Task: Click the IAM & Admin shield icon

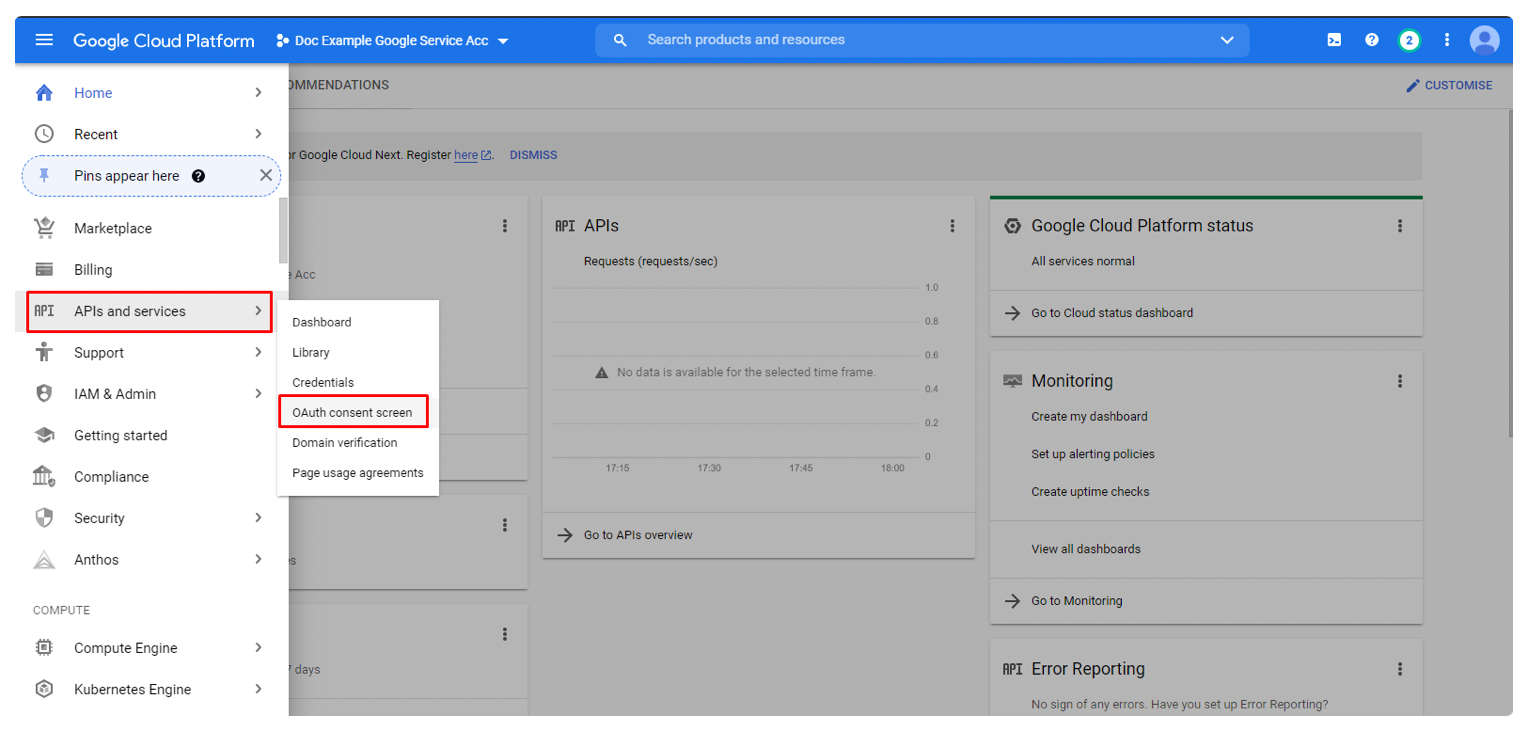Action: tap(44, 394)
